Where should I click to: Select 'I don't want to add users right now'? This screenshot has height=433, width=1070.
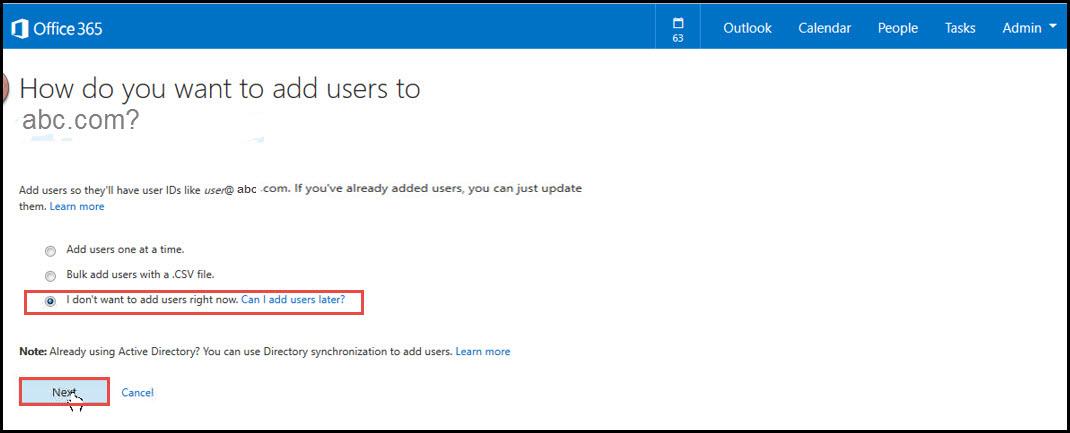(x=50, y=302)
